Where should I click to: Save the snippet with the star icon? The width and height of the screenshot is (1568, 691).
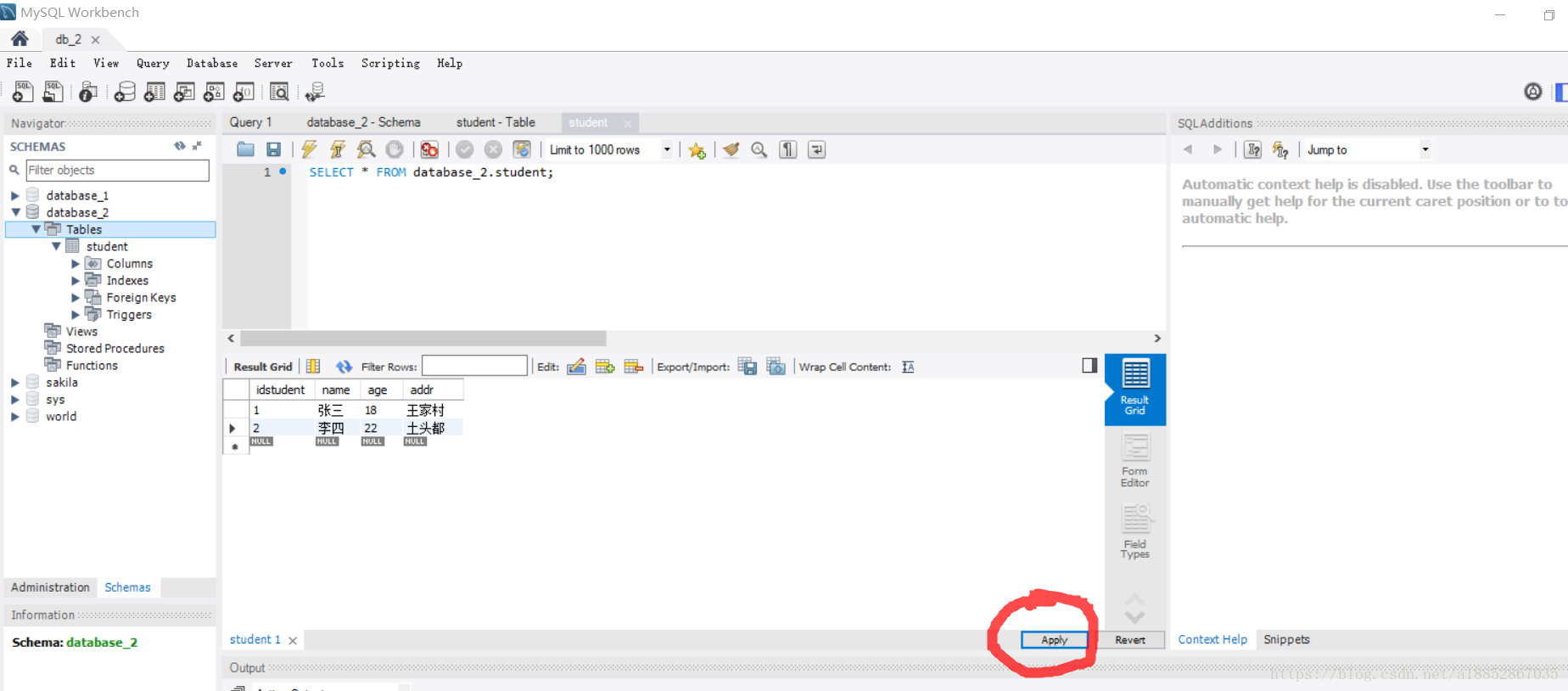click(697, 150)
